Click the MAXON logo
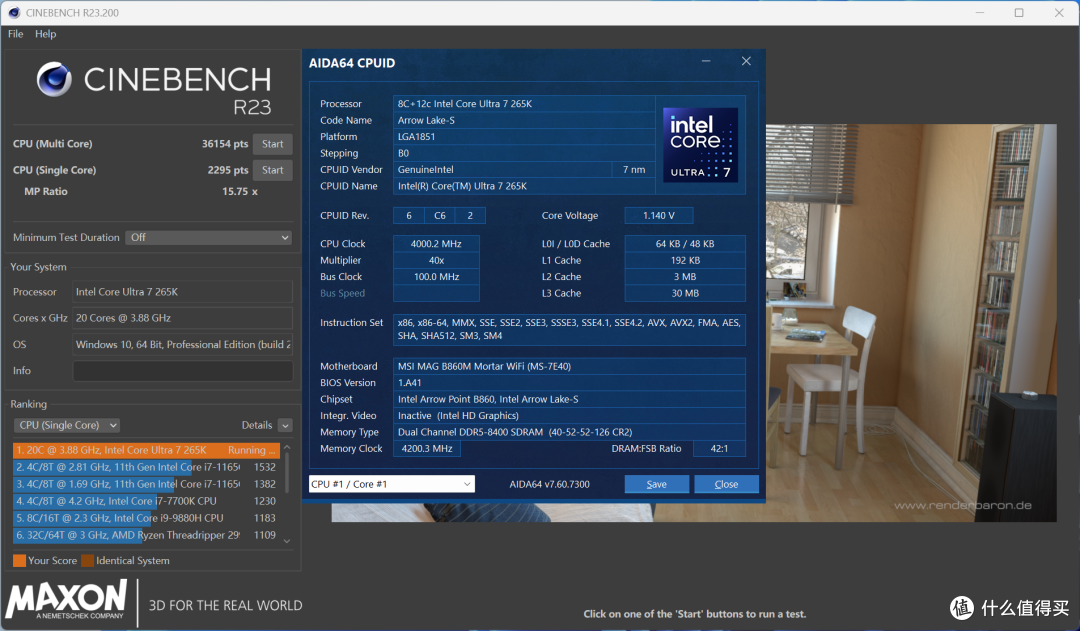Screen dimensions: 1080x631 (67, 599)
